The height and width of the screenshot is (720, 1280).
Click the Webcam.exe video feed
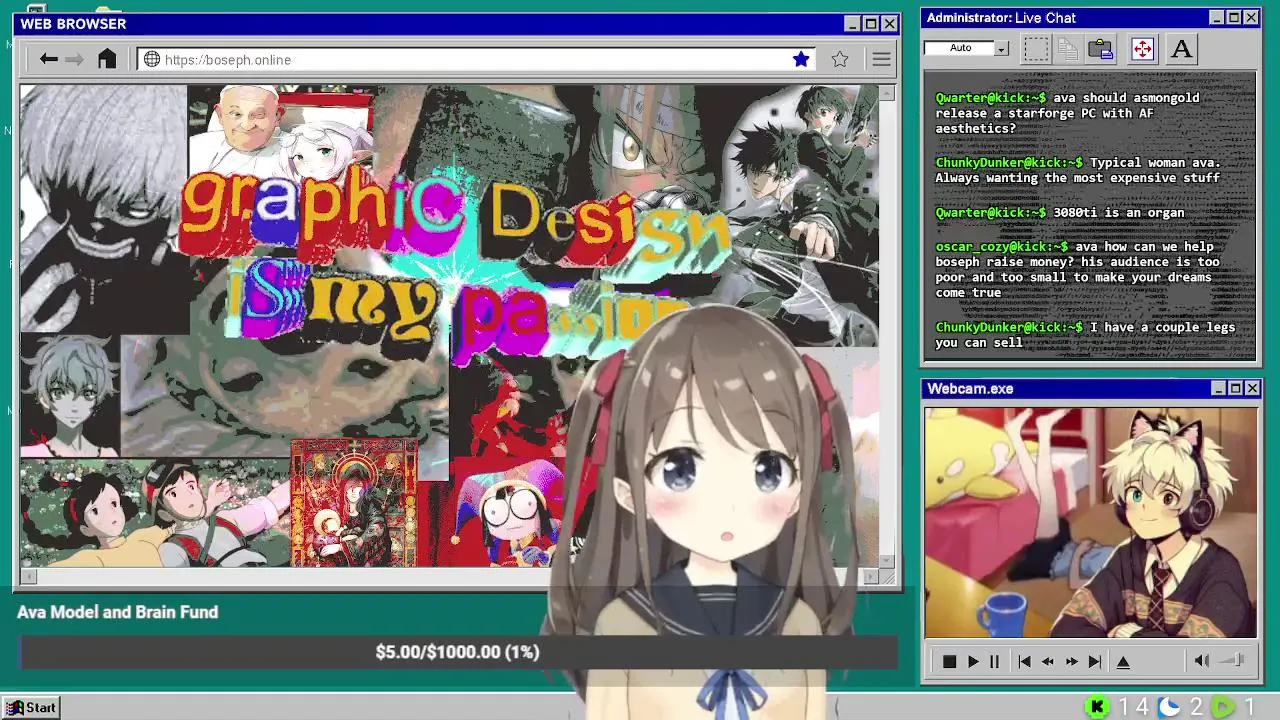point(1090,522)
